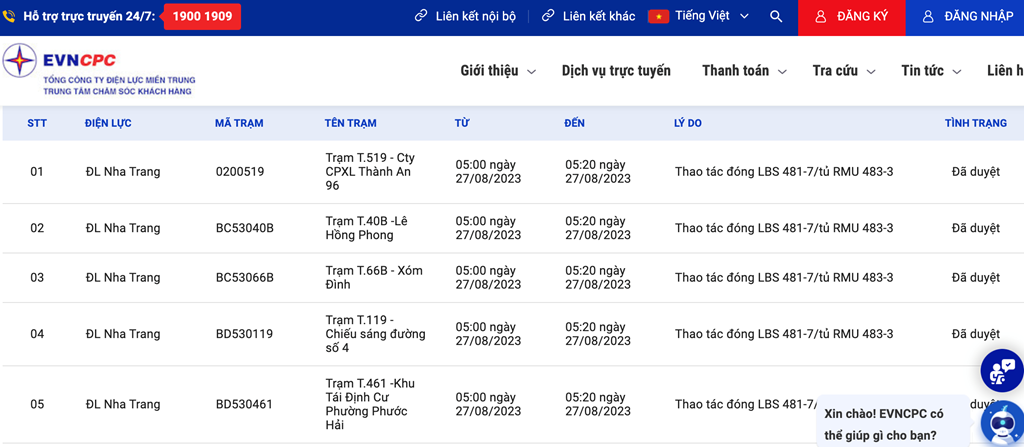The height and width of the screenshot is (447, 1024).
Task: Click Trạm T.119 - Chiếu sáng đường số 4
Action: coord(376,334)
